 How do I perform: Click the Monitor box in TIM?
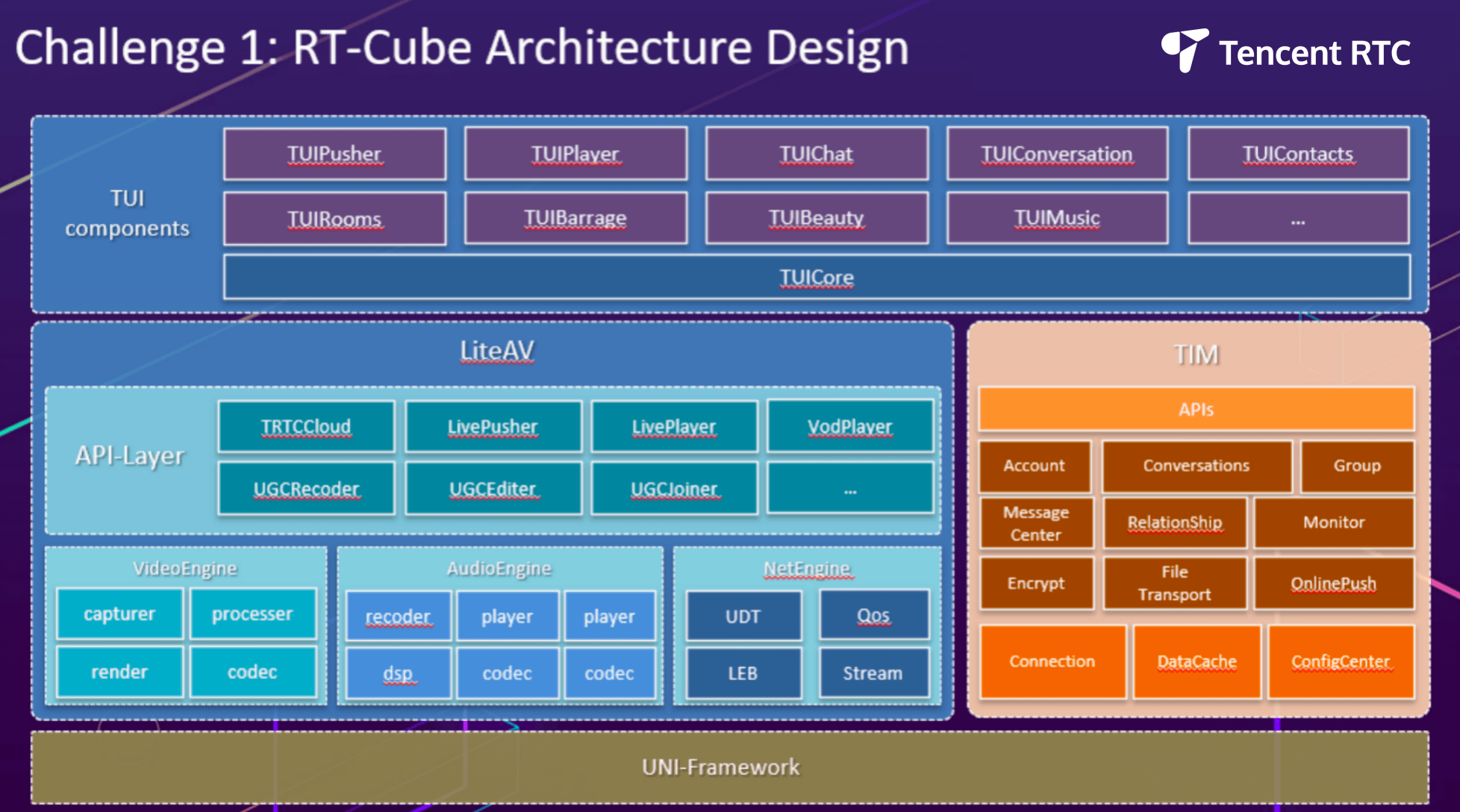pyautogui.click(x=1334, y=522)
